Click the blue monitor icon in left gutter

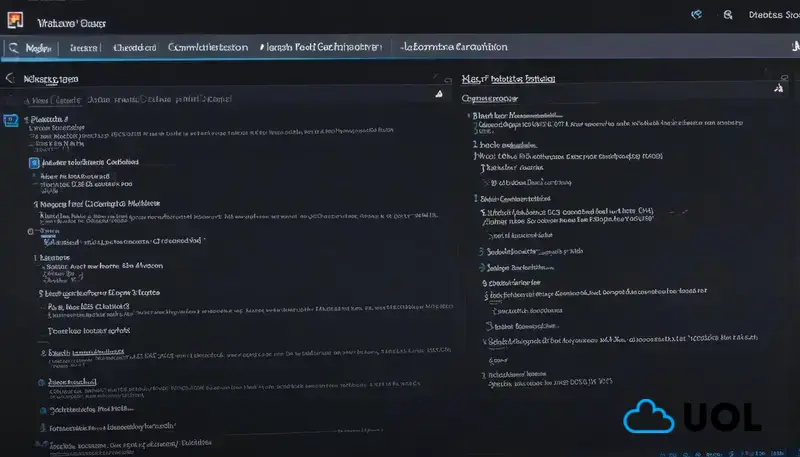tap(11, 121)
